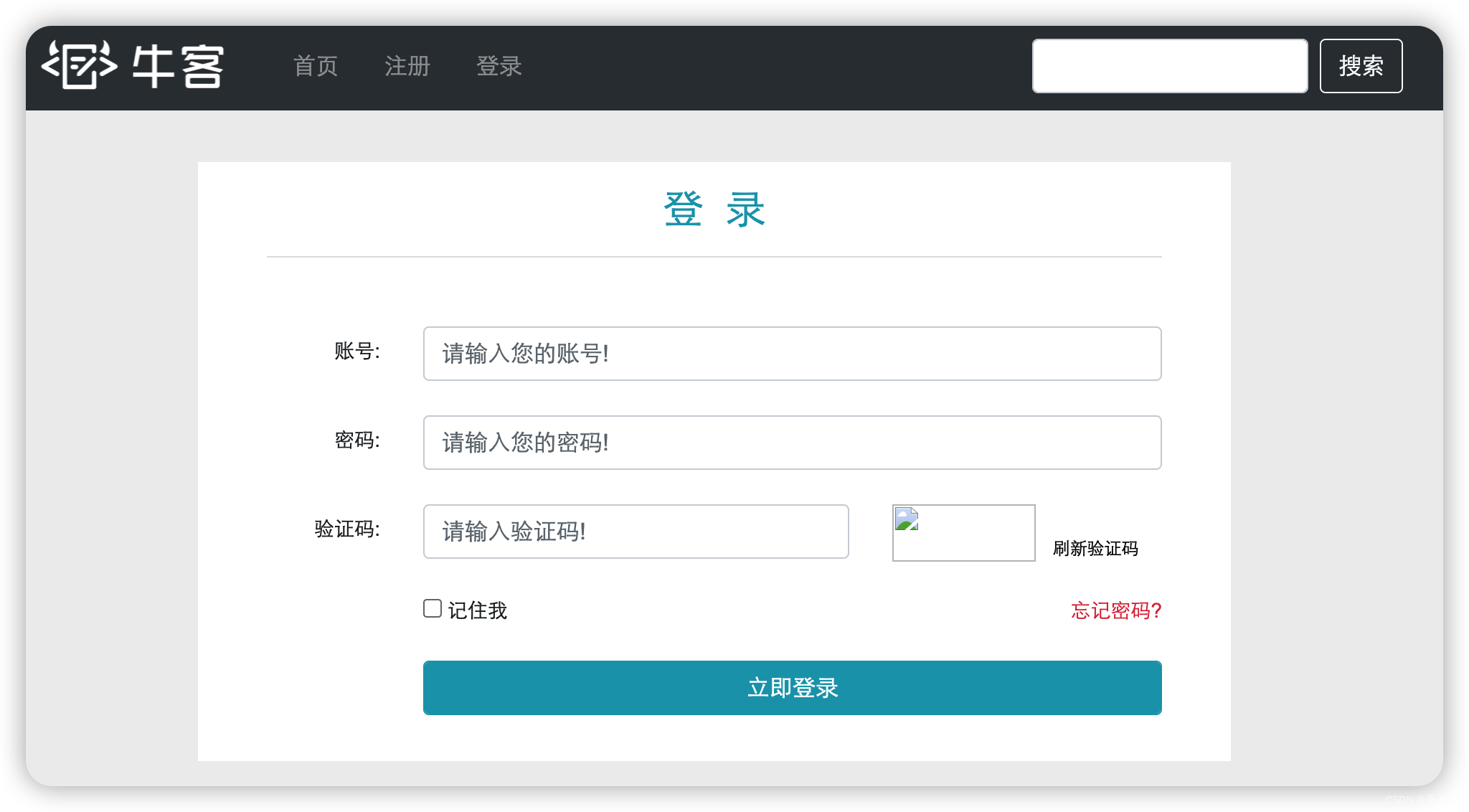Focus the 账号 input field

(792, 354)
